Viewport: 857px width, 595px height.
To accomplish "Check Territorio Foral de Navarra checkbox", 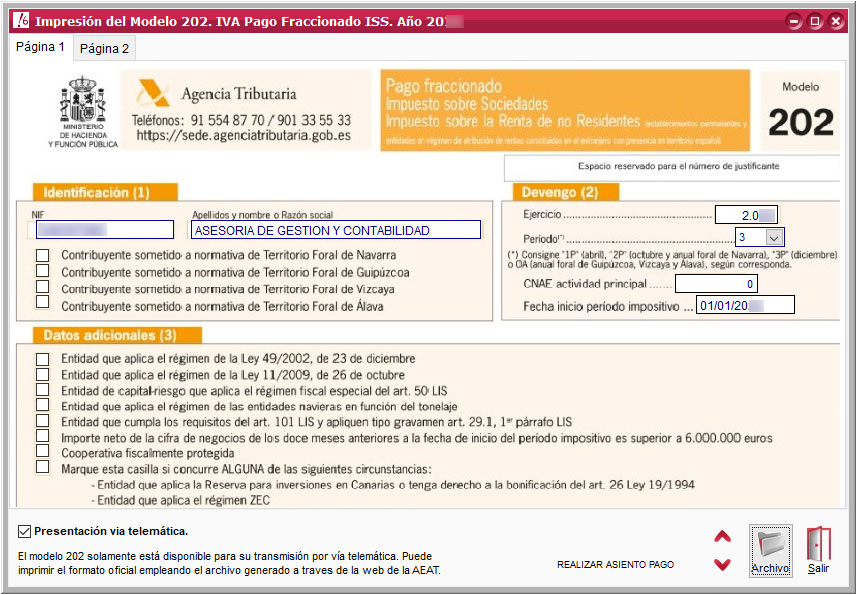I will (42, 255).
